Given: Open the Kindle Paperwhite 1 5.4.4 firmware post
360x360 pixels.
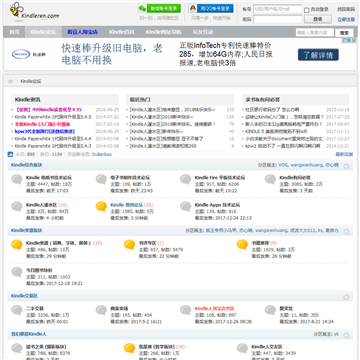Looking at the screenshot, I should pyautogui.click(x=53, y=139).
